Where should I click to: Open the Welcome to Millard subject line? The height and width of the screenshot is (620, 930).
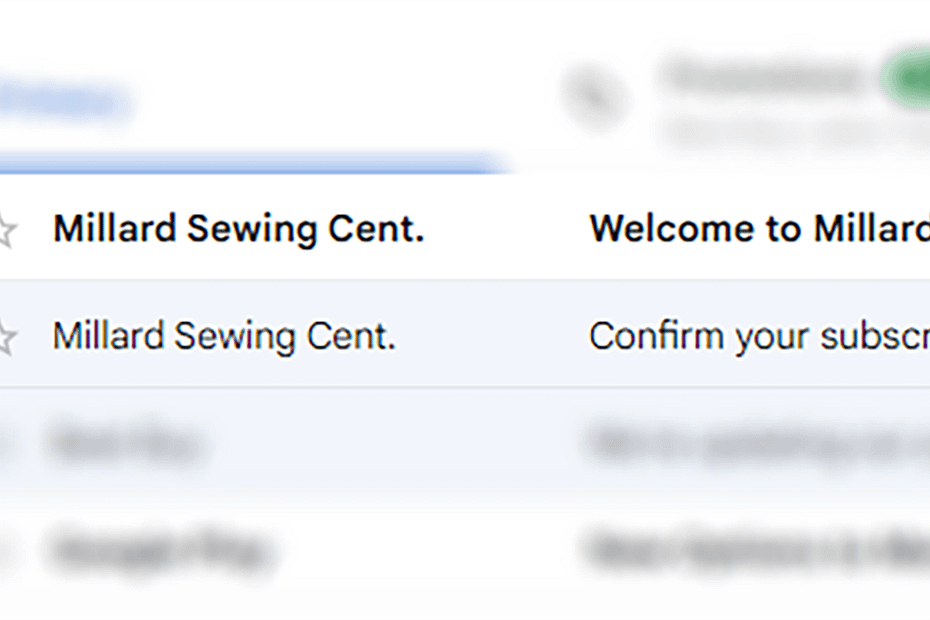[758, 229]
